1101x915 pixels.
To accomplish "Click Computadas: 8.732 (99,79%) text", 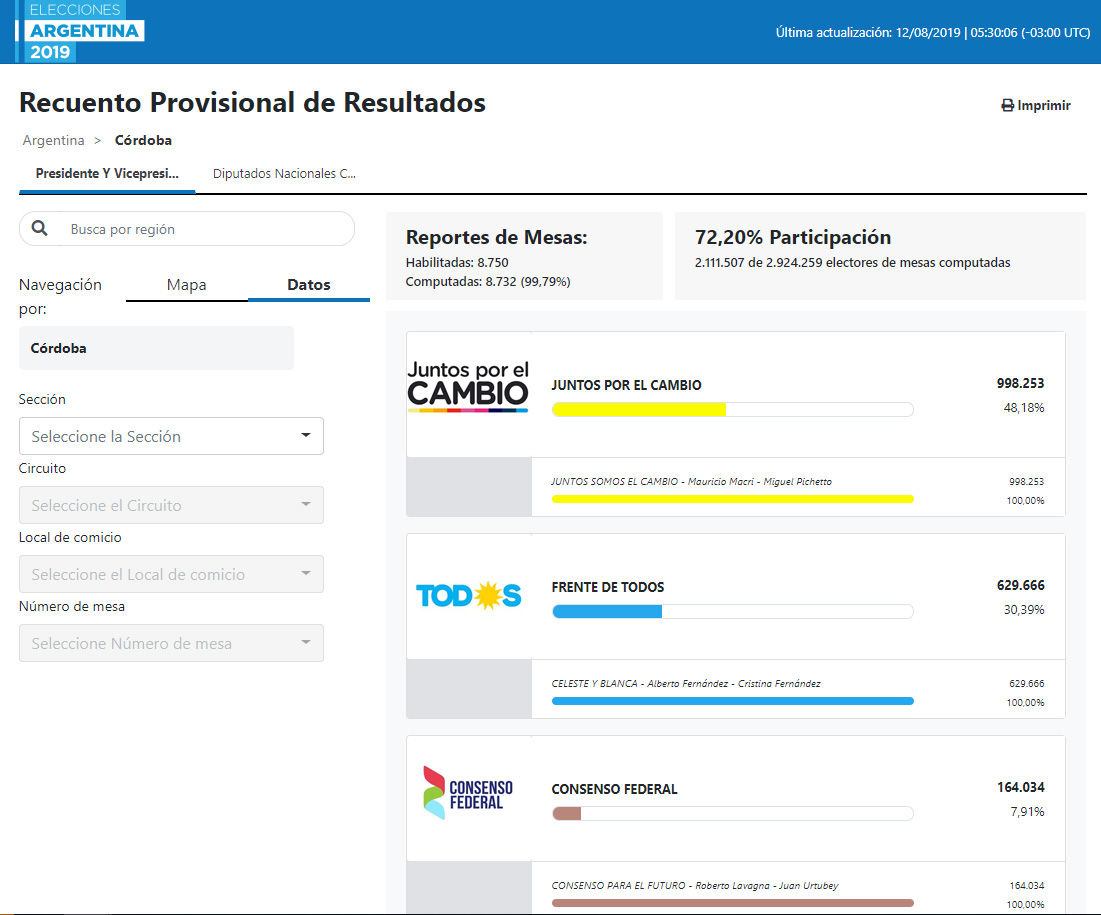I will (x=488, y=282).
